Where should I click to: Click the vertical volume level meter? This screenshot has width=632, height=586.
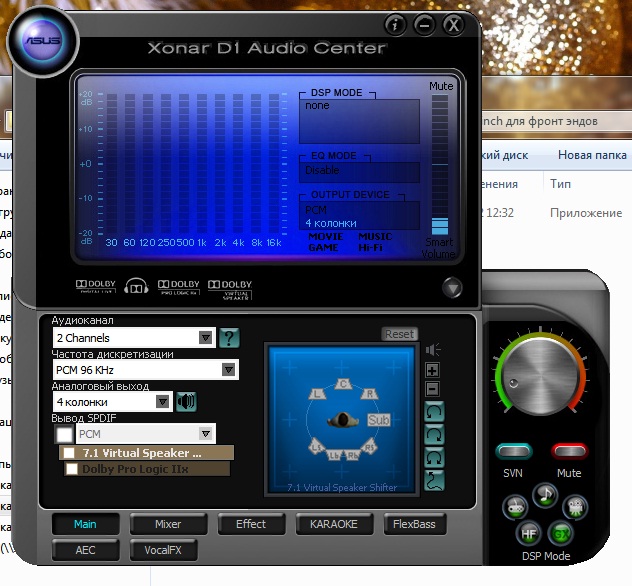(x=440, y=164)
